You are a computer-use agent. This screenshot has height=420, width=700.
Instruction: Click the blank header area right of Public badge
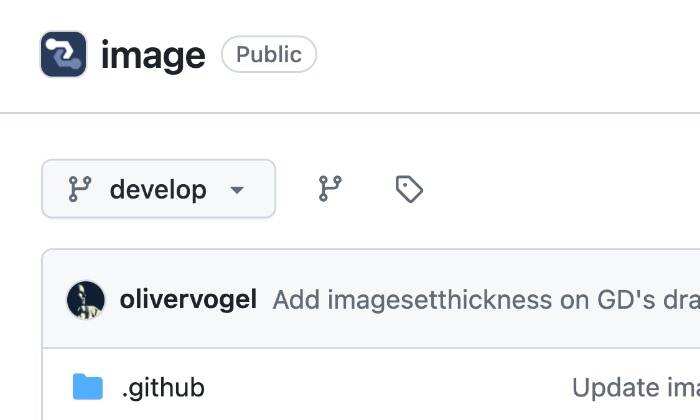tap(500, 55)
